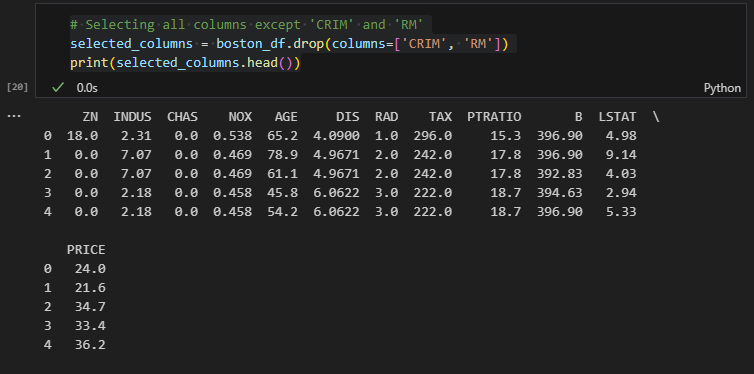This screenshot has height=374, width=754.
Task: Click the LSTAT column header
Action: 617,117
